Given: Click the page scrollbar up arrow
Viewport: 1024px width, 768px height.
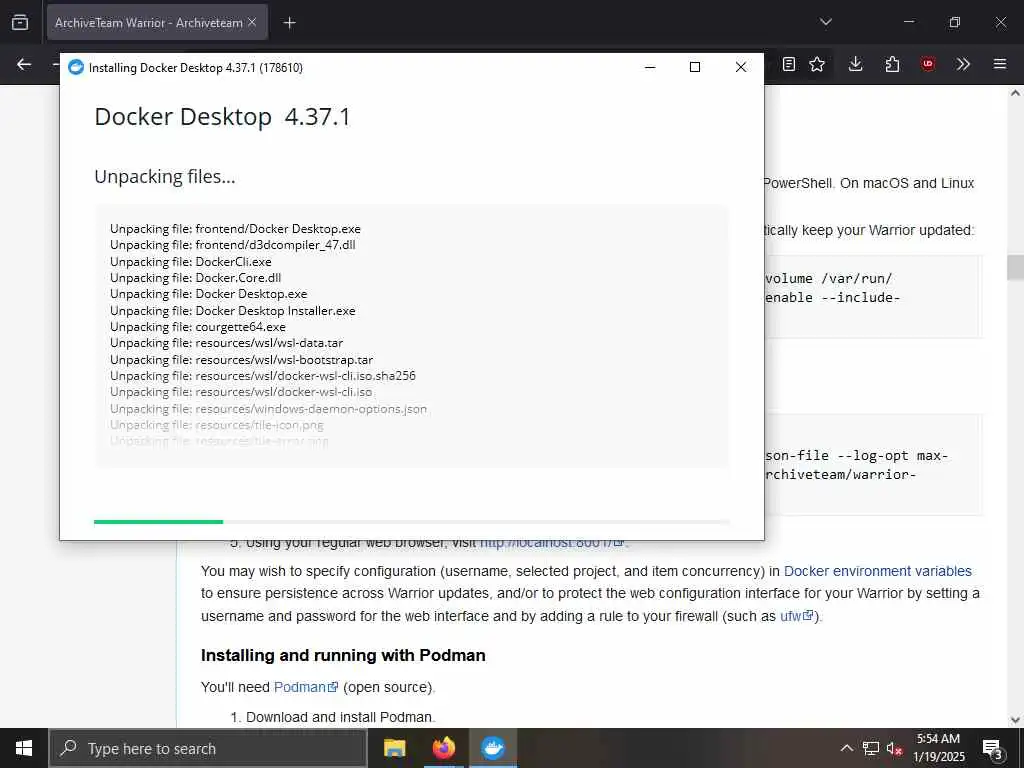Looking at the screenshot, I should (1015, 93).
